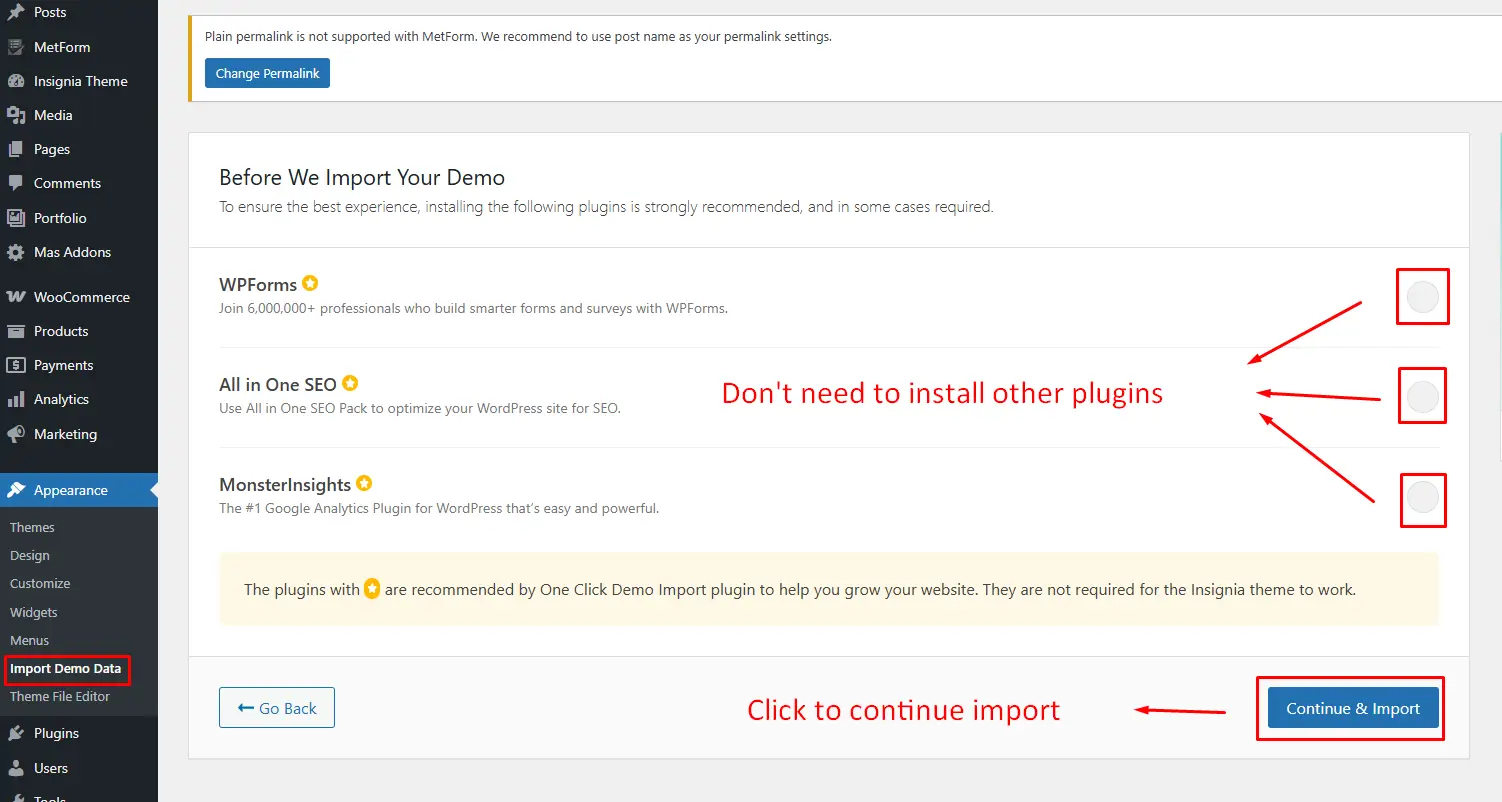The width and height of the screenshot is (1502, 802).
Task: Click the "WPForms" plugin name
Action: pyautogui.click(x=258, y=285)
